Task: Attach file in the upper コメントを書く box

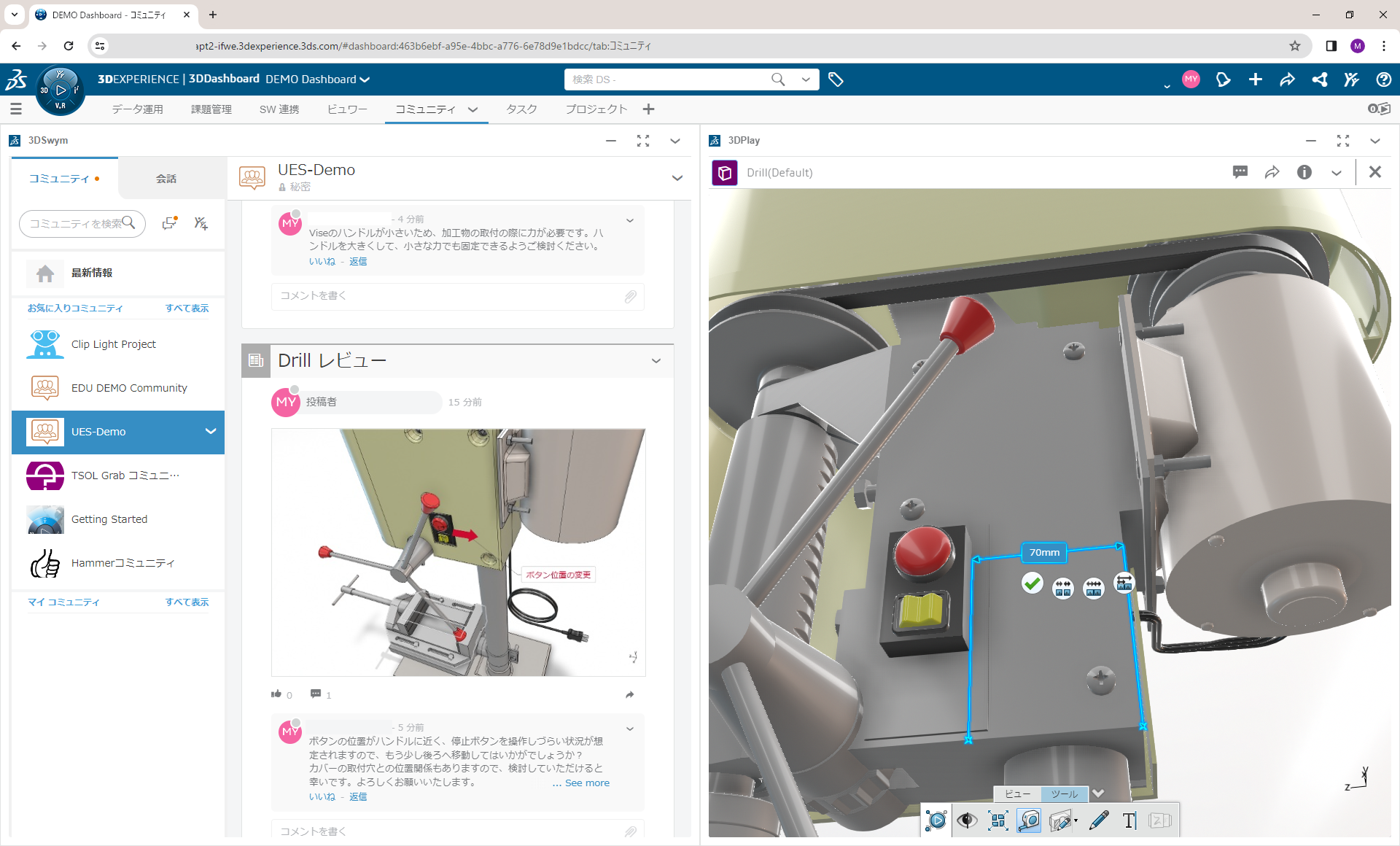Action: point(631,296)
